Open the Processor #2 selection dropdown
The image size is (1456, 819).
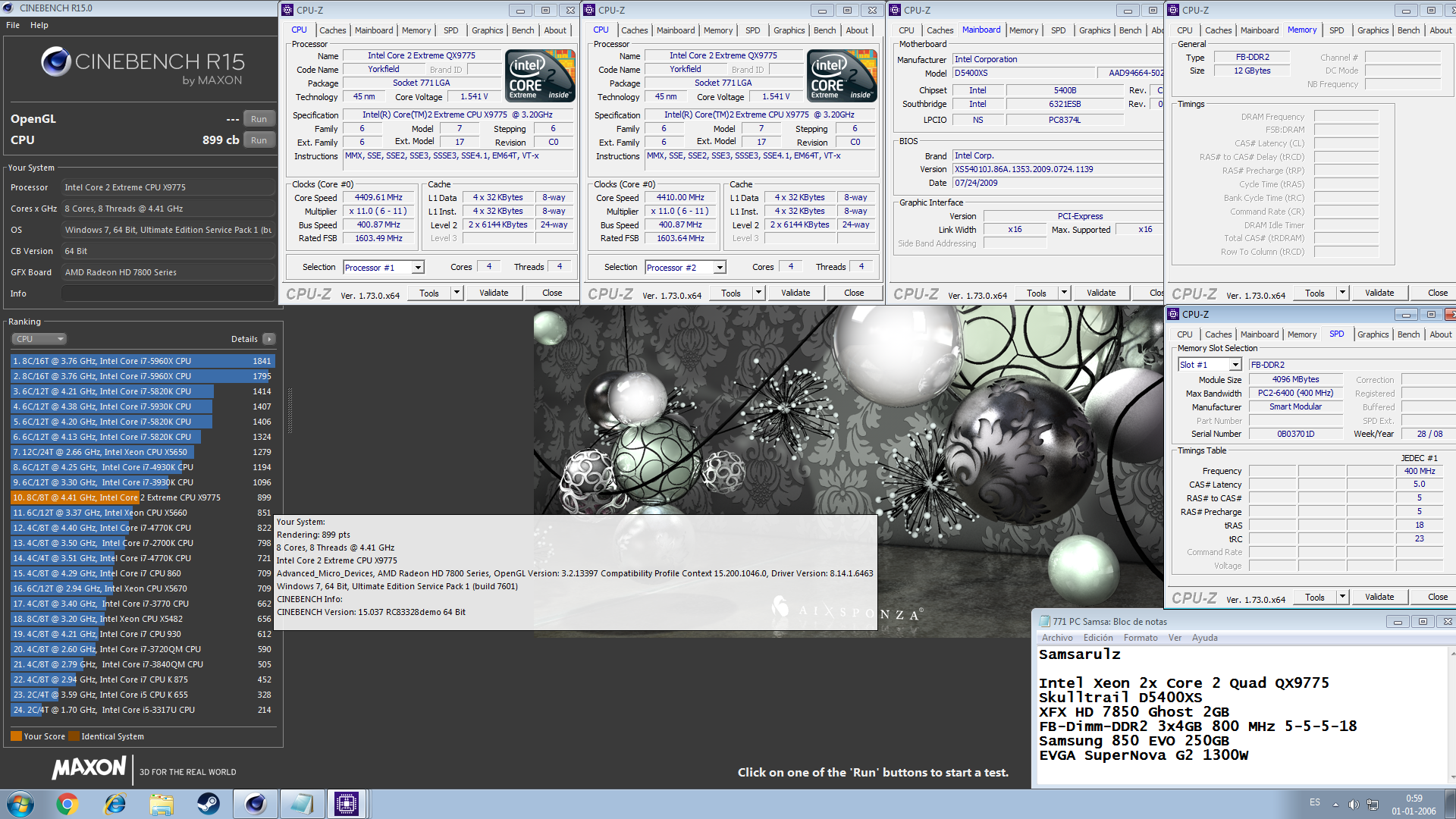click(720, 268)
